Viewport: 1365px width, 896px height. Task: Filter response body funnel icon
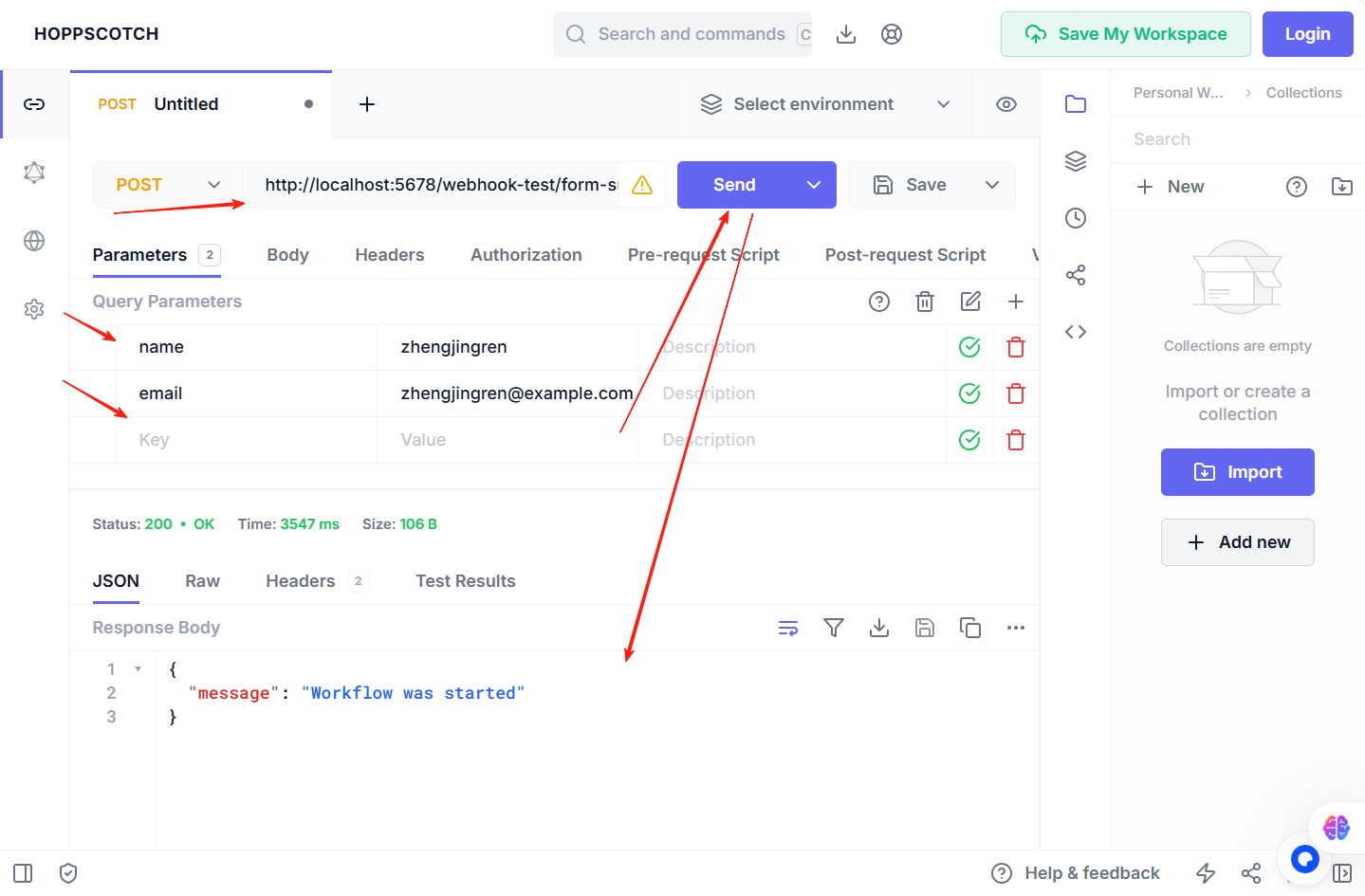point(834,628)
